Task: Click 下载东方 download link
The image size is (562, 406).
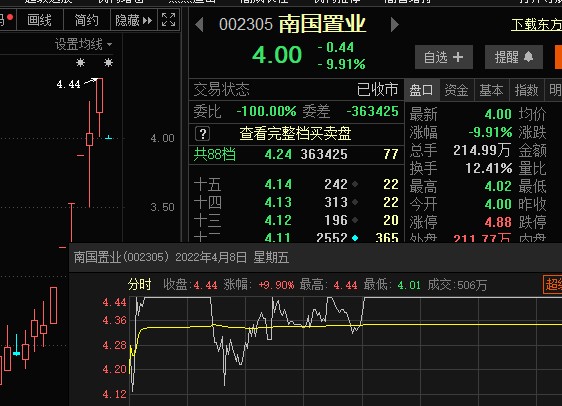Action: 536,24
